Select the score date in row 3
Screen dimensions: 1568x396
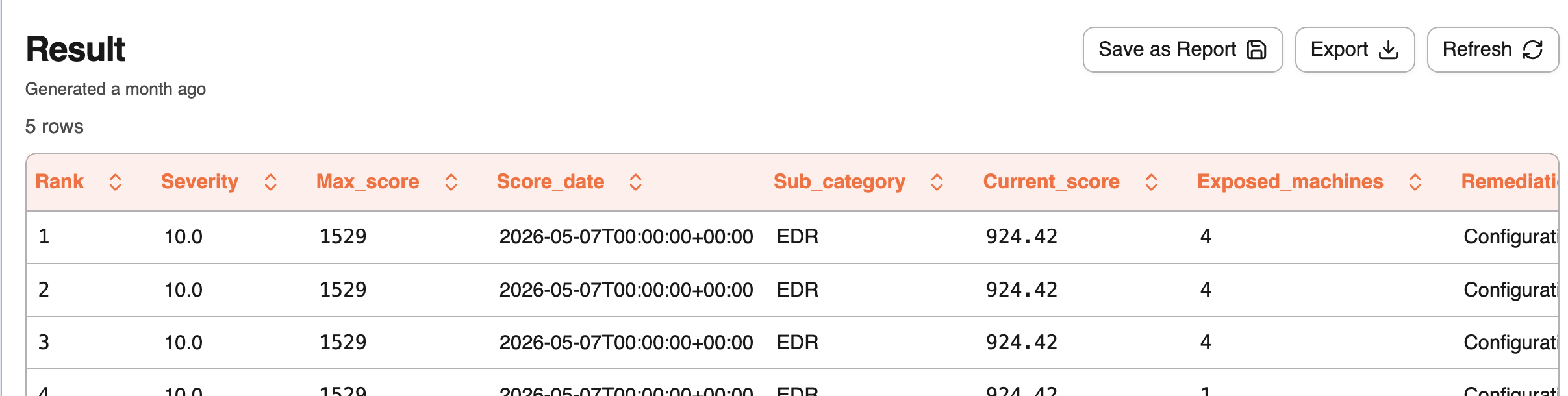tap(626, 342)
